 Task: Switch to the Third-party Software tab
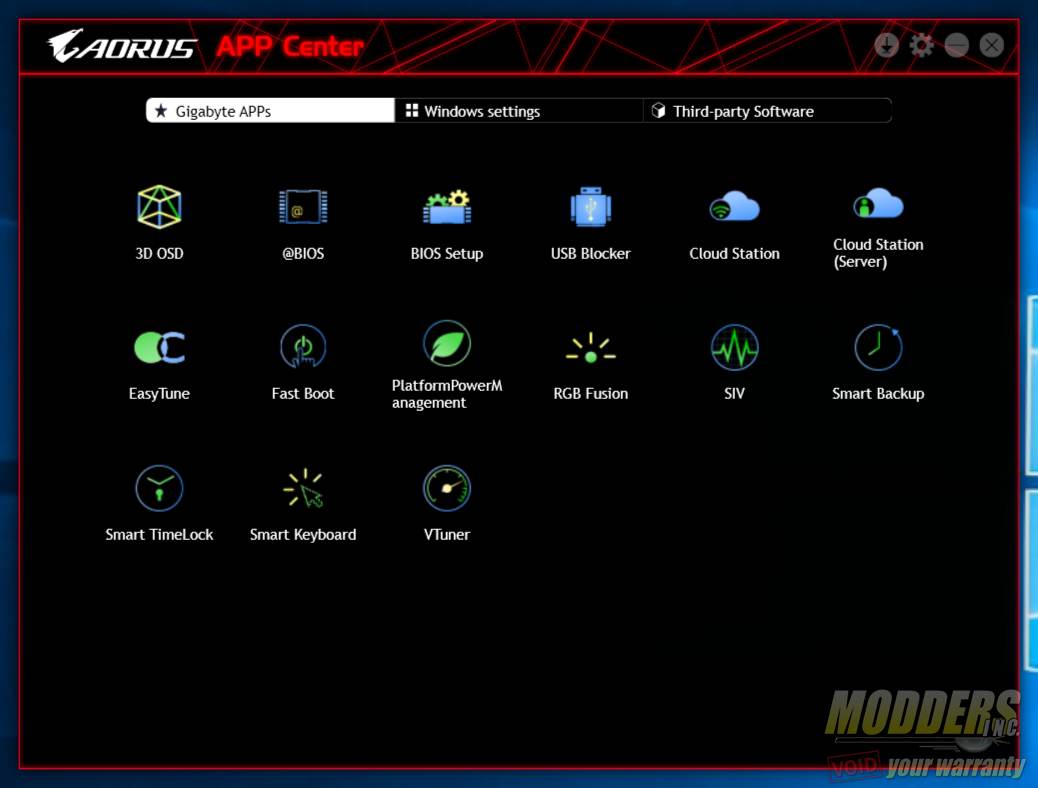tap(767, 111)
